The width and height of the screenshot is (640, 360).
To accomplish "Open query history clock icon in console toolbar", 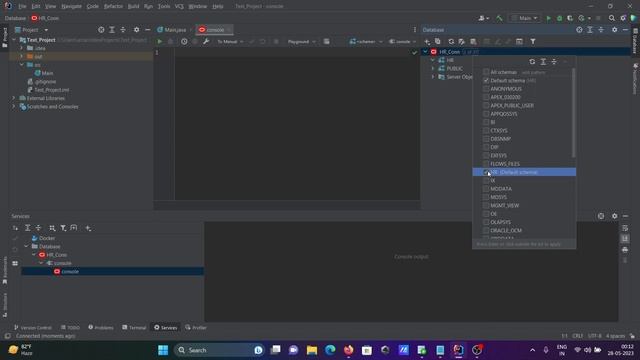I will (184, 42).
